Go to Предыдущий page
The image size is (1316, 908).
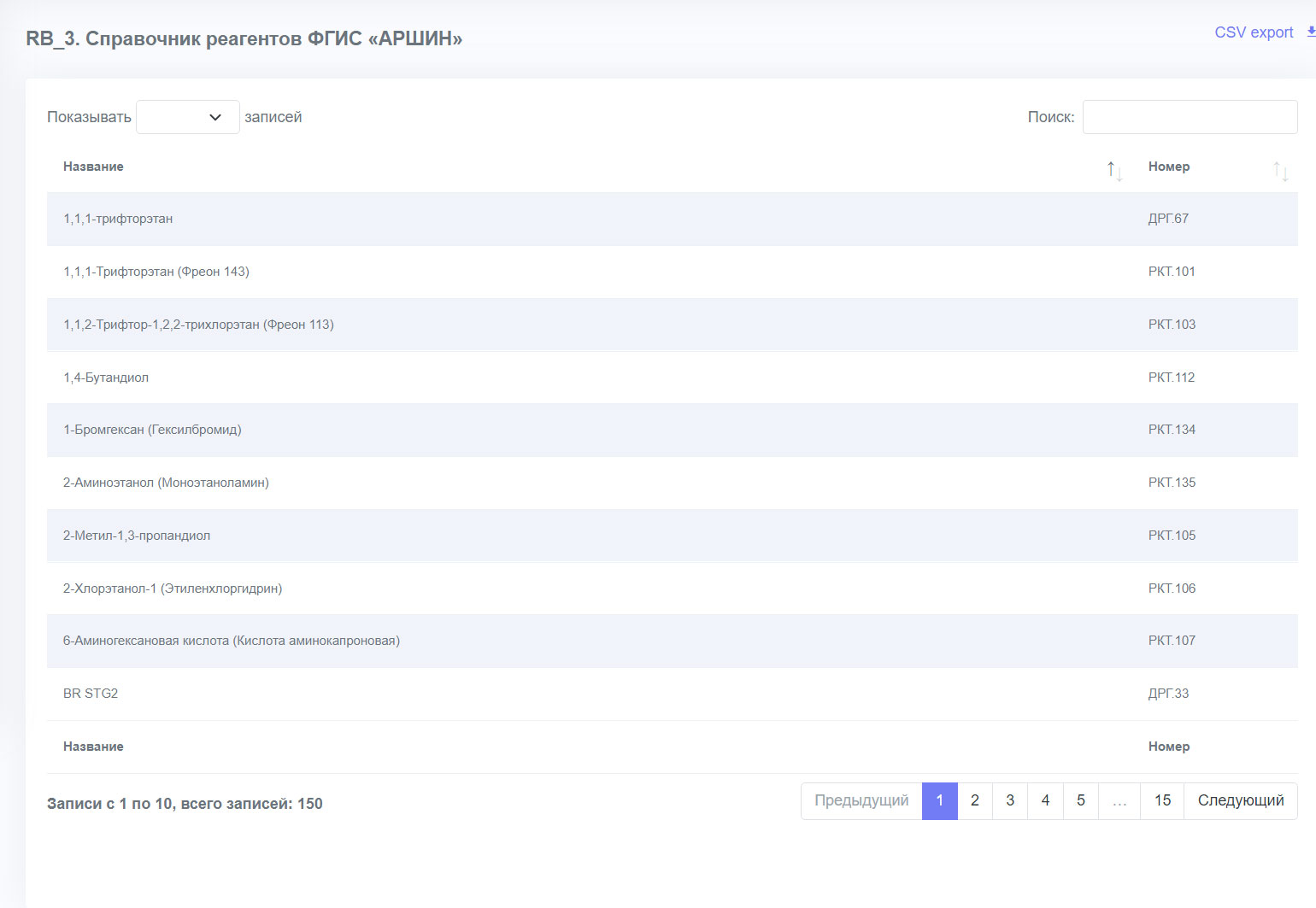point(861,801)
